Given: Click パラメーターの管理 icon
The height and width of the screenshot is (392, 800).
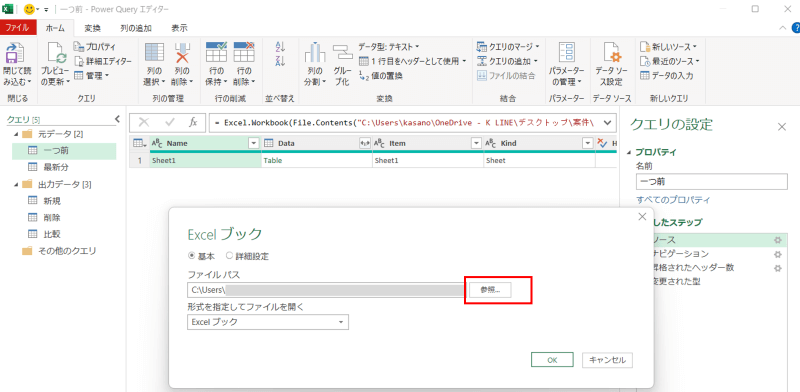Looking at the screenshot, I should pyautogui.click(x=566, y=53).
